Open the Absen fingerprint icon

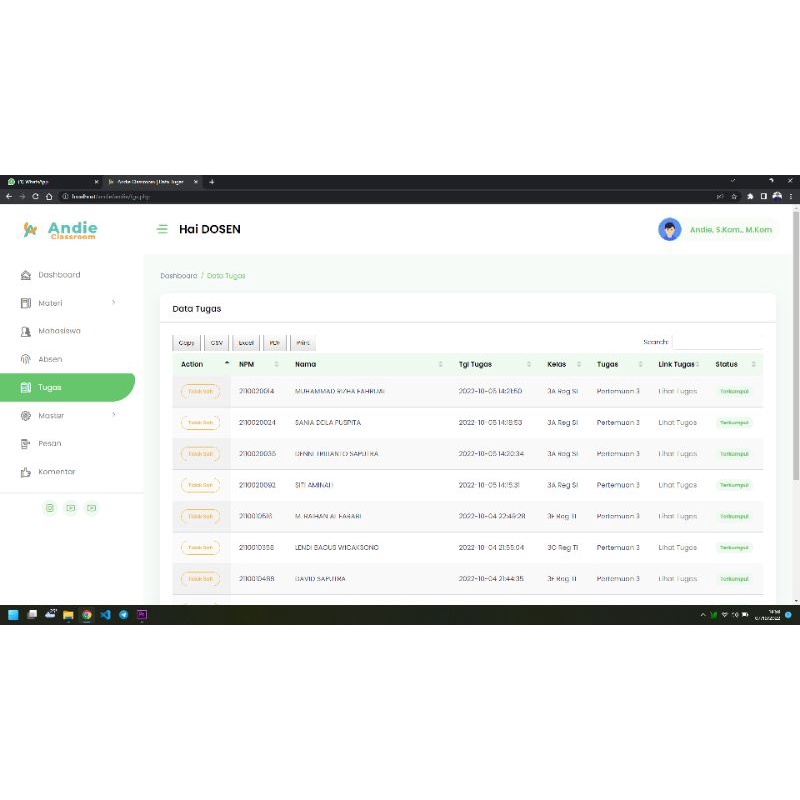tap(26, 359)
